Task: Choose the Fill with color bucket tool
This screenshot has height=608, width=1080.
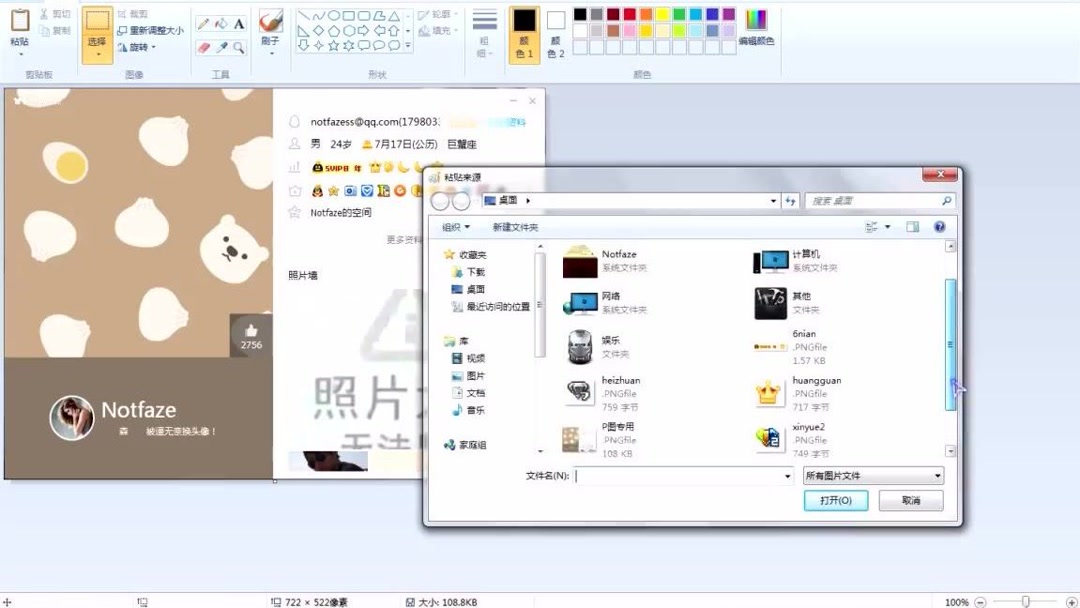Action: [x=221, y=22]
